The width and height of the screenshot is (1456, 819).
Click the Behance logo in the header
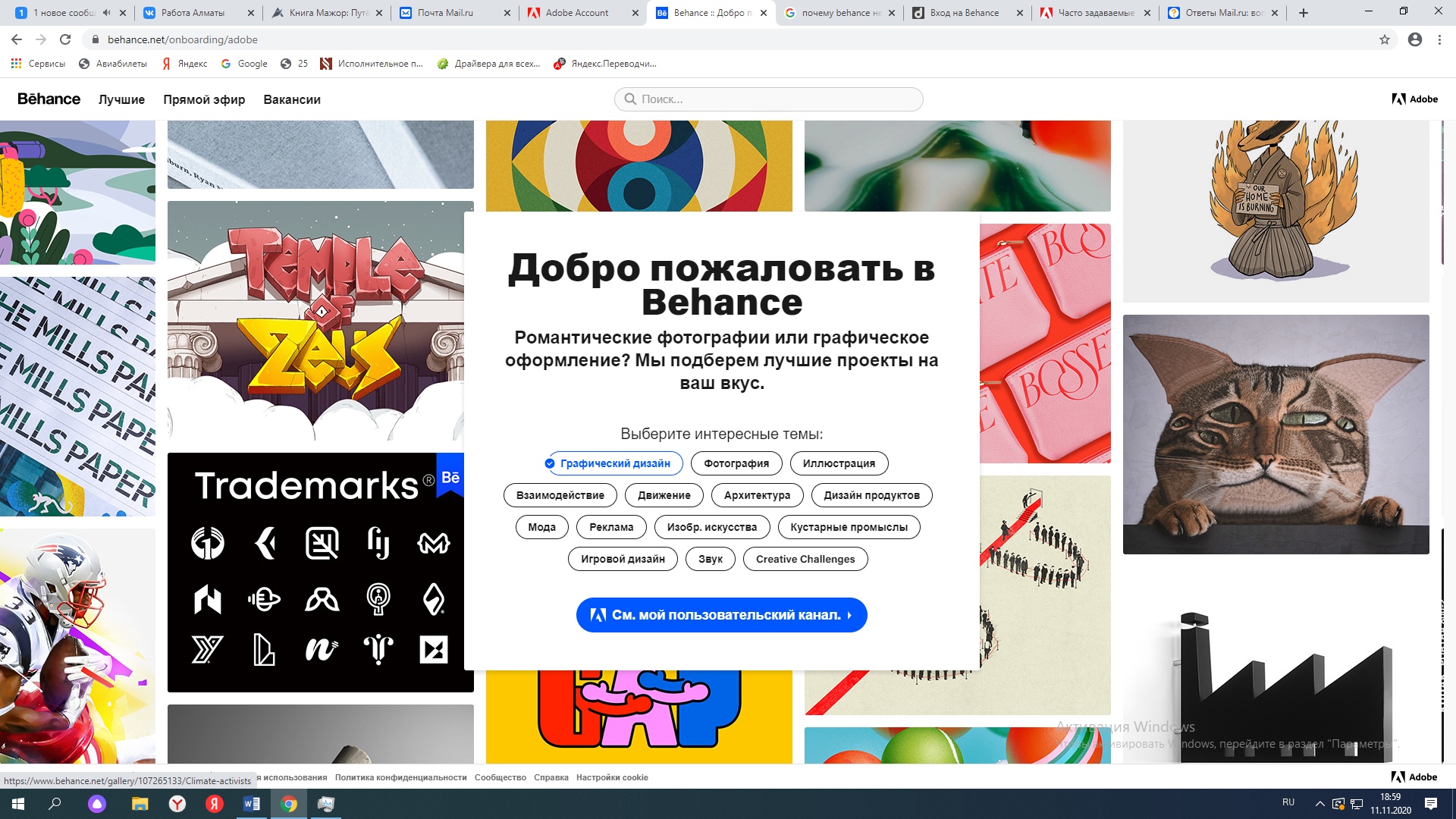[x=49, y=99]
